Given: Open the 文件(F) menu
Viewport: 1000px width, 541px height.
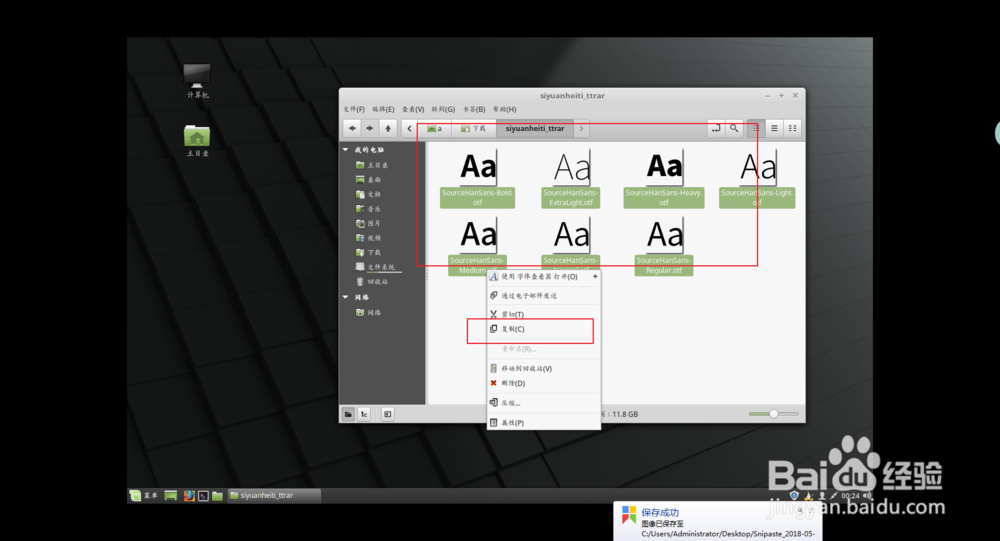Looking at the screenshot, I should click(354, 109).
